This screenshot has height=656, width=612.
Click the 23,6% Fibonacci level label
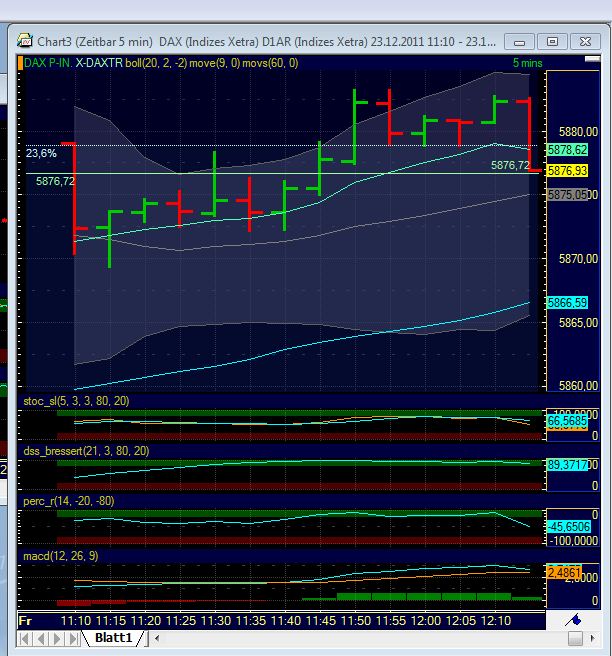41,154
